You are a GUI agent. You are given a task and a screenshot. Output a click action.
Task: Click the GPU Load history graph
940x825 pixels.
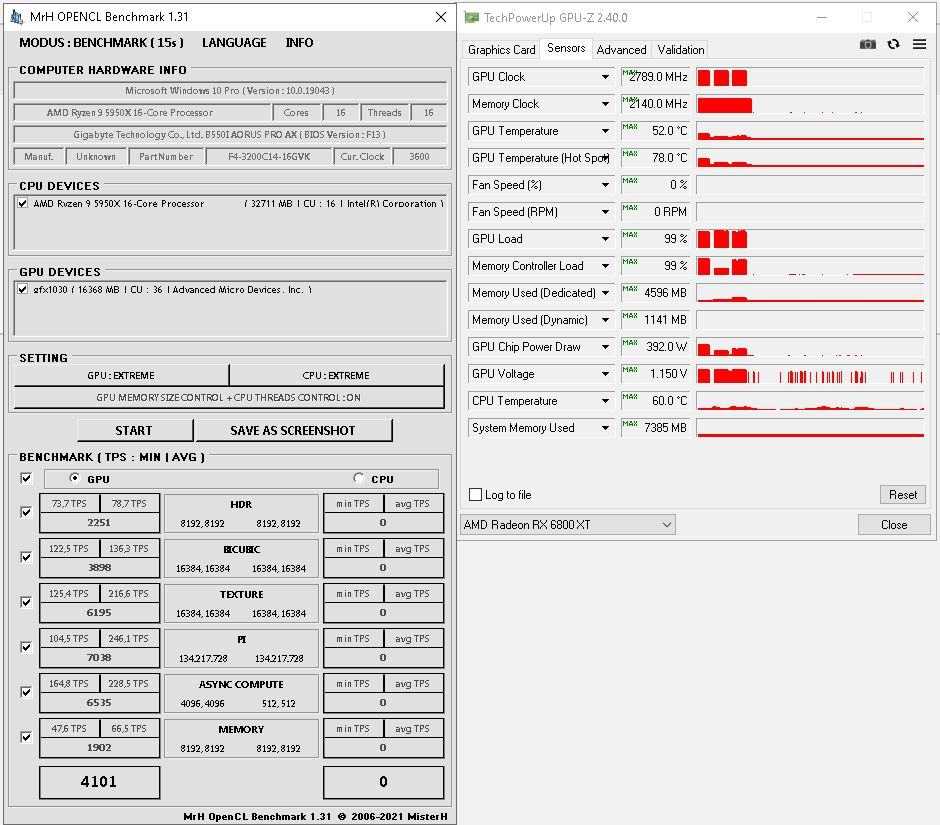tap(809, 239)
